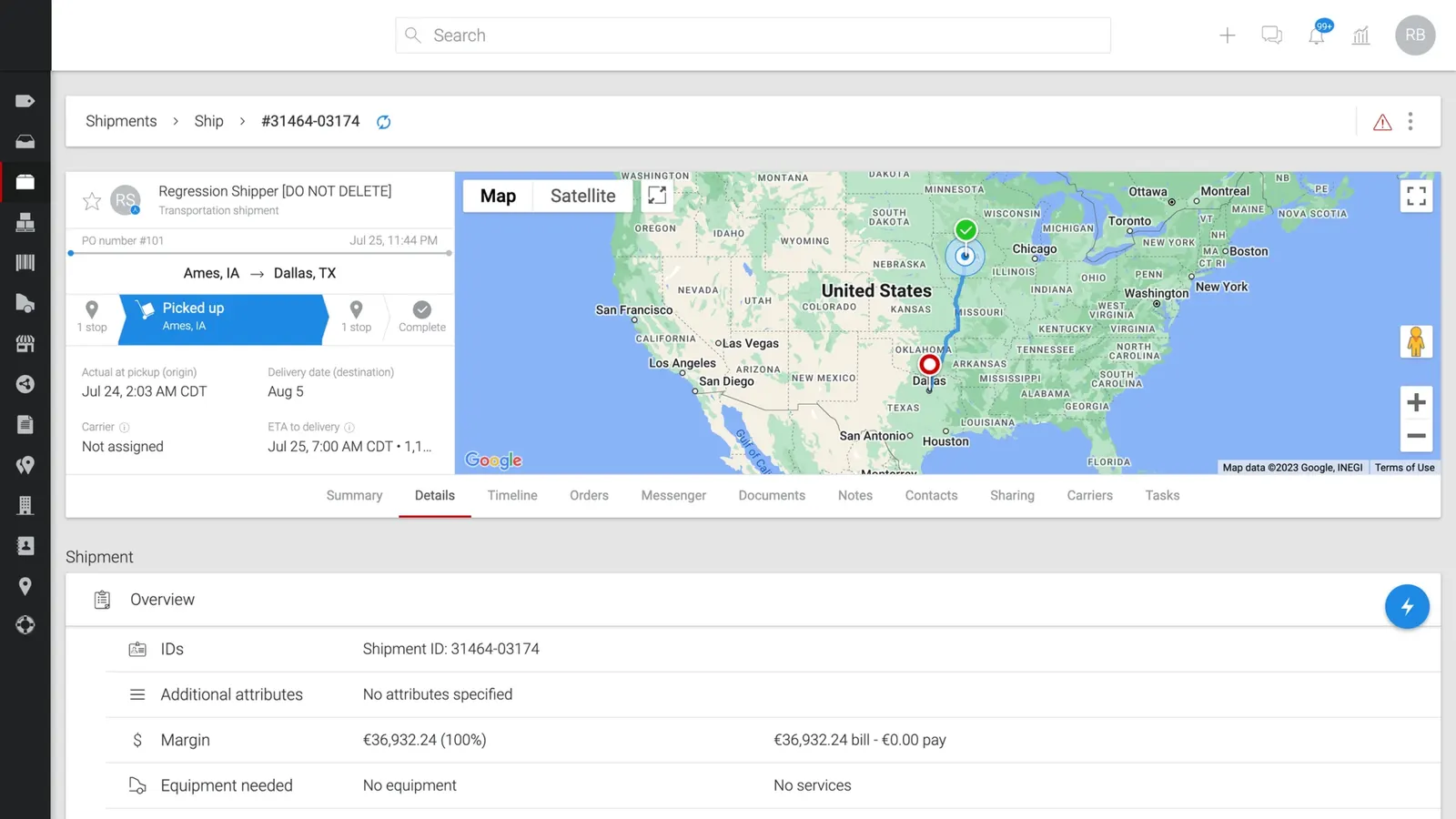Click the Margin row value €36,932.24 (100%)
The image size is (1456, 819).
coord(424,741)
